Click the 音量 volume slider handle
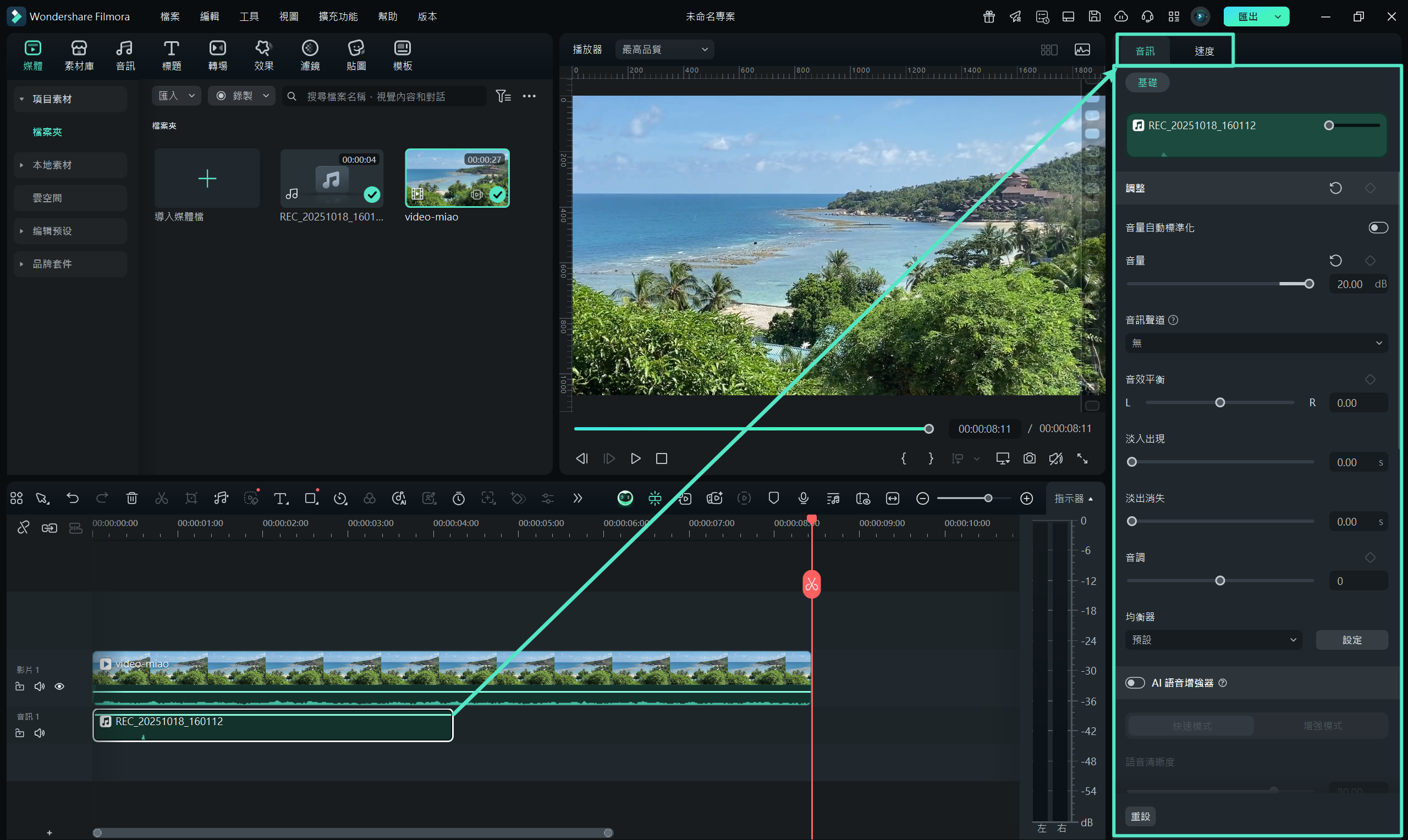Image resolution: width=1408 pixels, height=840 pixels. (x=1309, y=284)
